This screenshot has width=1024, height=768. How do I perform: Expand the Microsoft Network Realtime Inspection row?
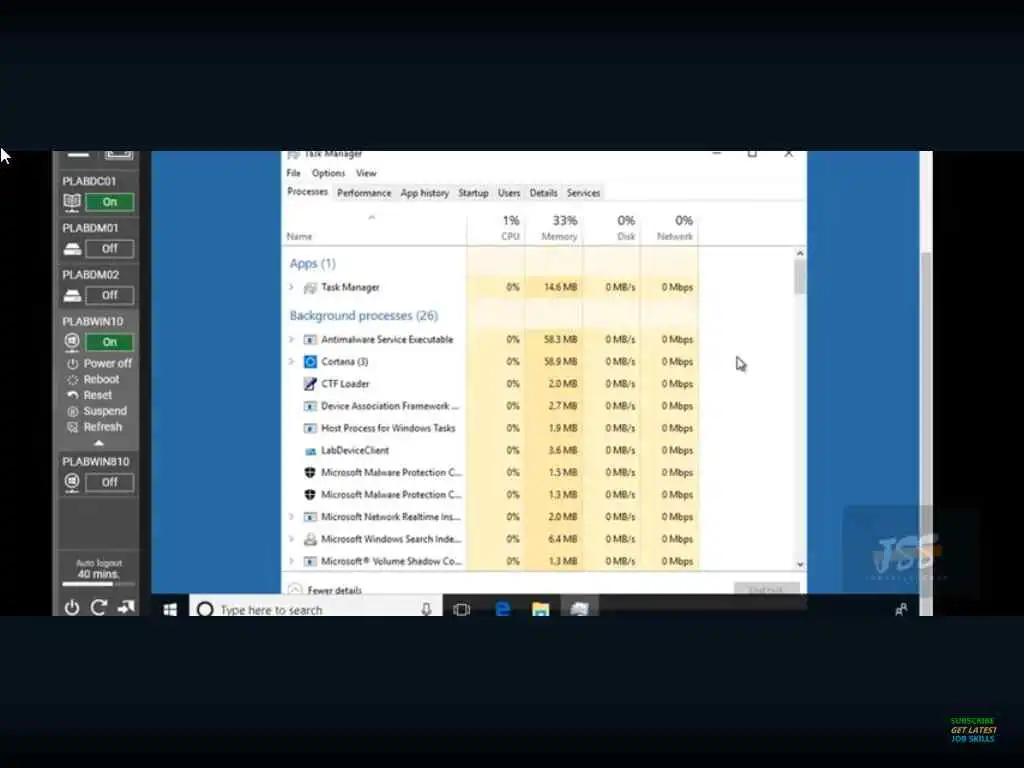tap(291, 517)
